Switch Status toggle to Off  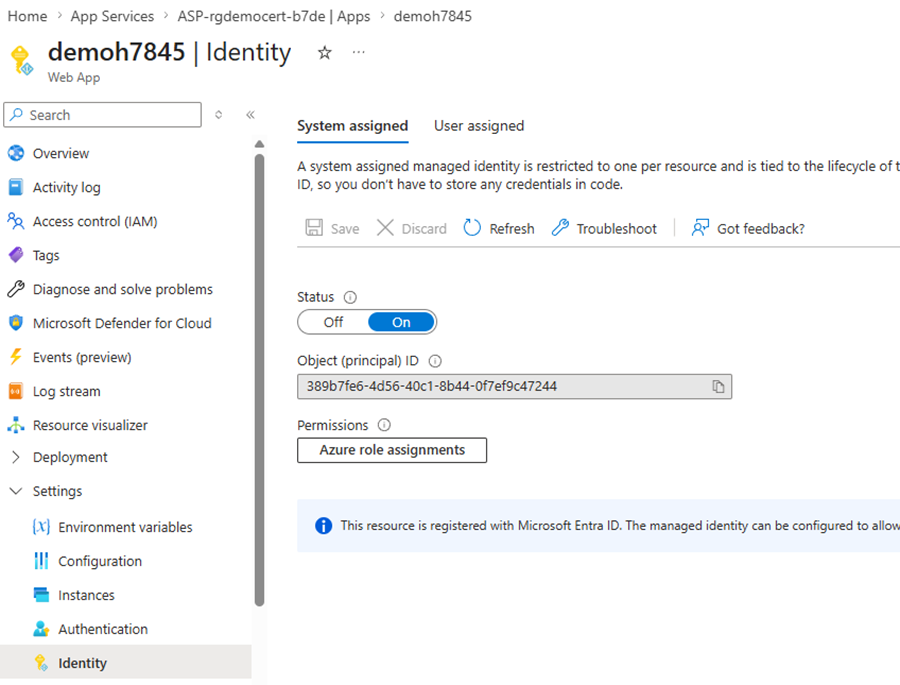point(333,322)
